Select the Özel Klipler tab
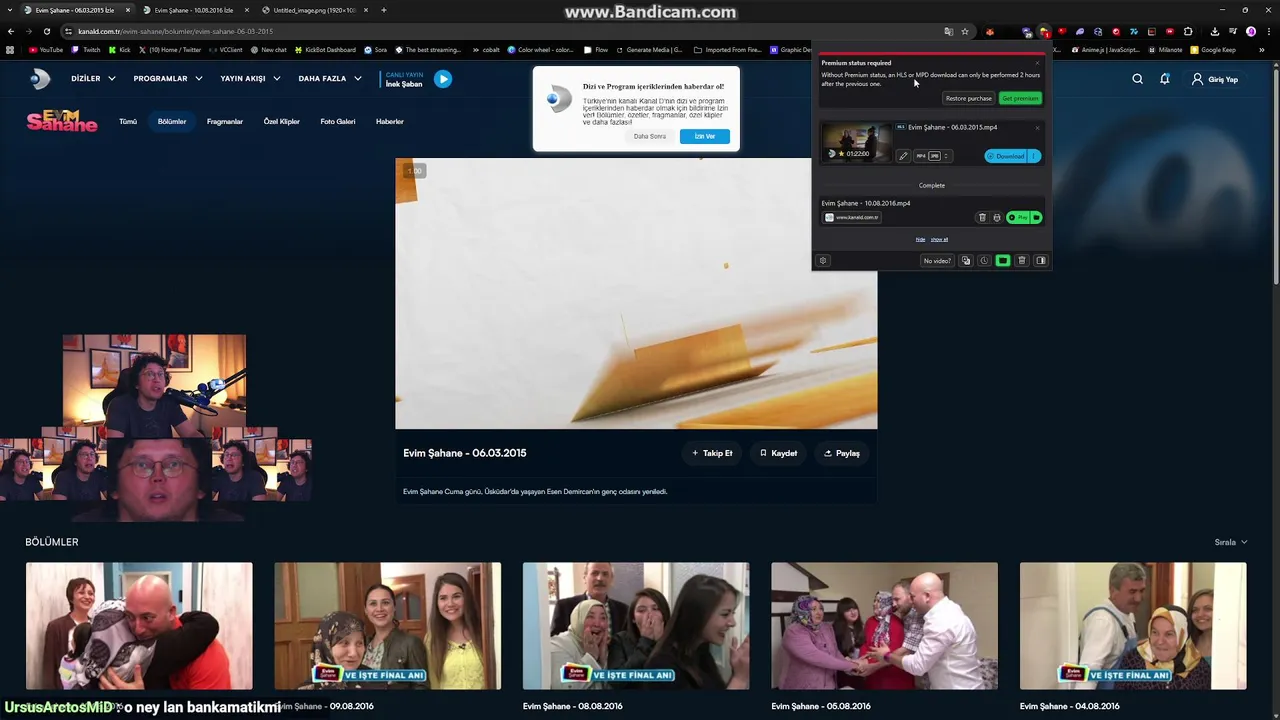The width and height of the screenshot is (1280, 720). [282, 121]
